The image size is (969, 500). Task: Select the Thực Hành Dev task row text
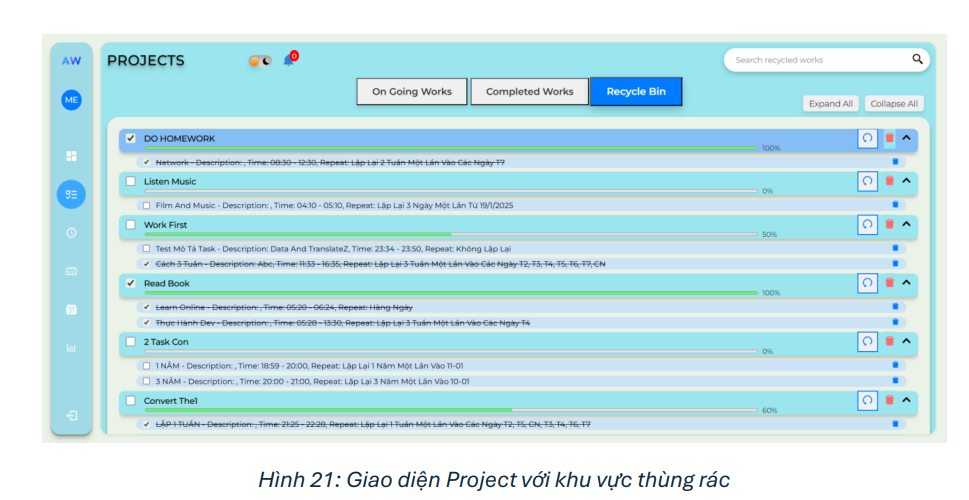click(342, 323)
